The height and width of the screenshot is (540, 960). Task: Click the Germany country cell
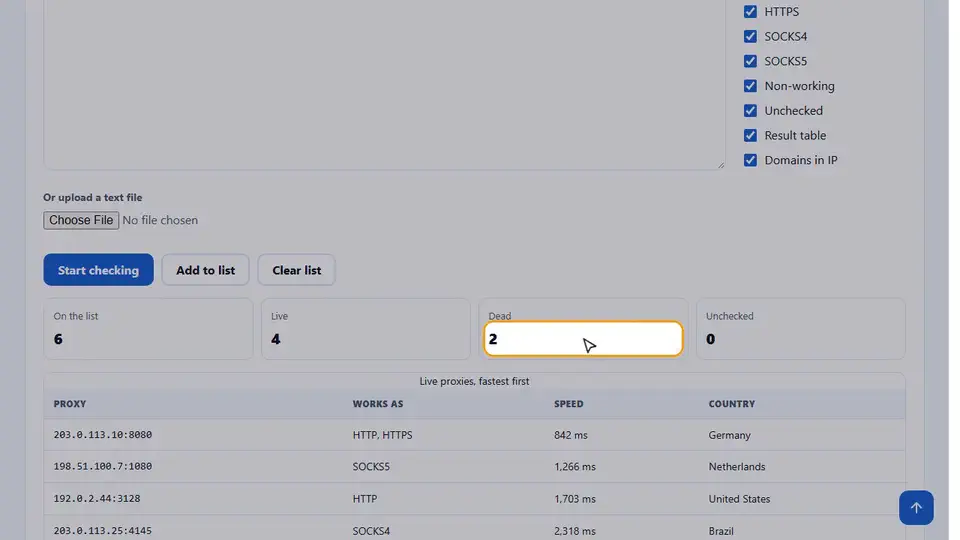(x=729, y=435)
